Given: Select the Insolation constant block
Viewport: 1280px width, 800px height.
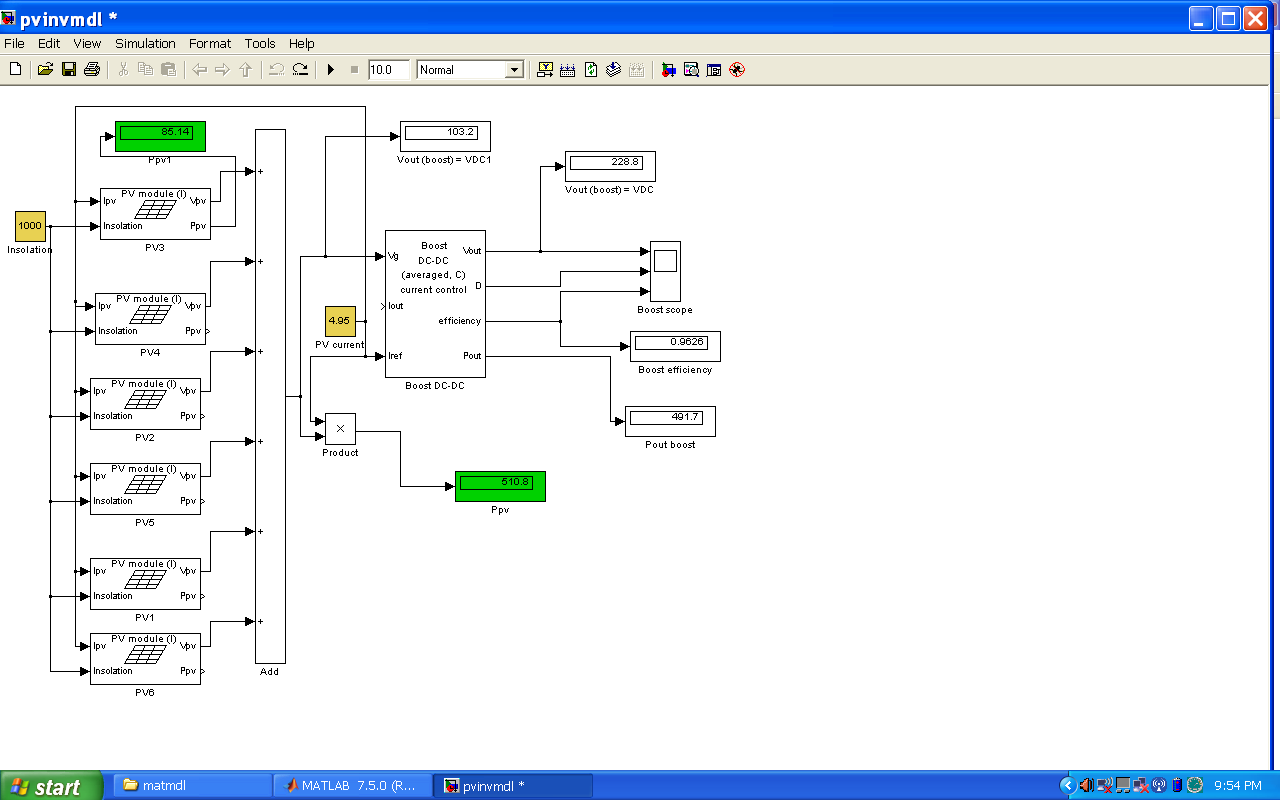Looking at the screenshot, I should [x=30, y=226].
